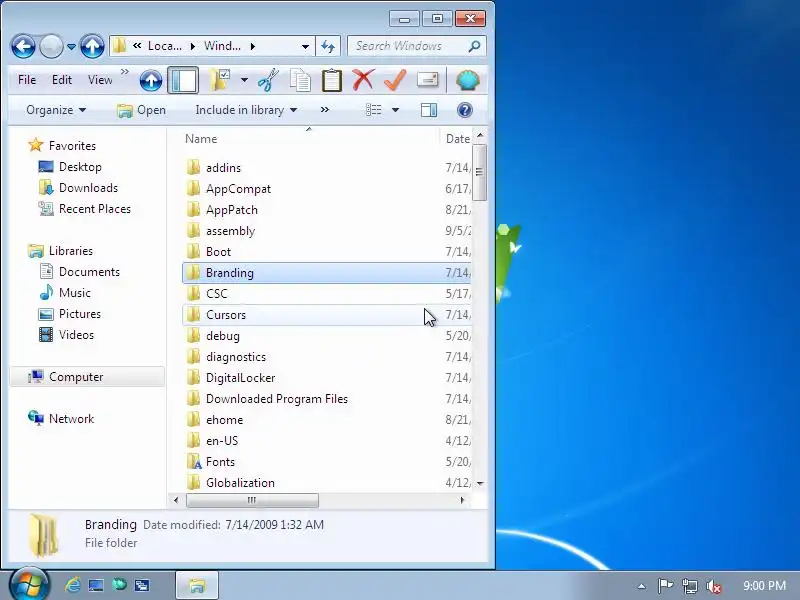This screenshot has width=800, height=600.
Task: Select Network in navigation pane
Action: (71, 419)
